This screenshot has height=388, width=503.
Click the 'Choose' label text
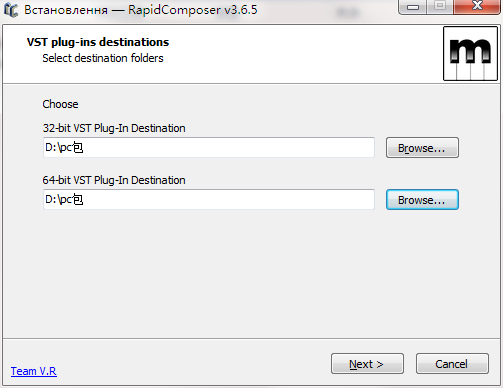[x=60, y=104]
